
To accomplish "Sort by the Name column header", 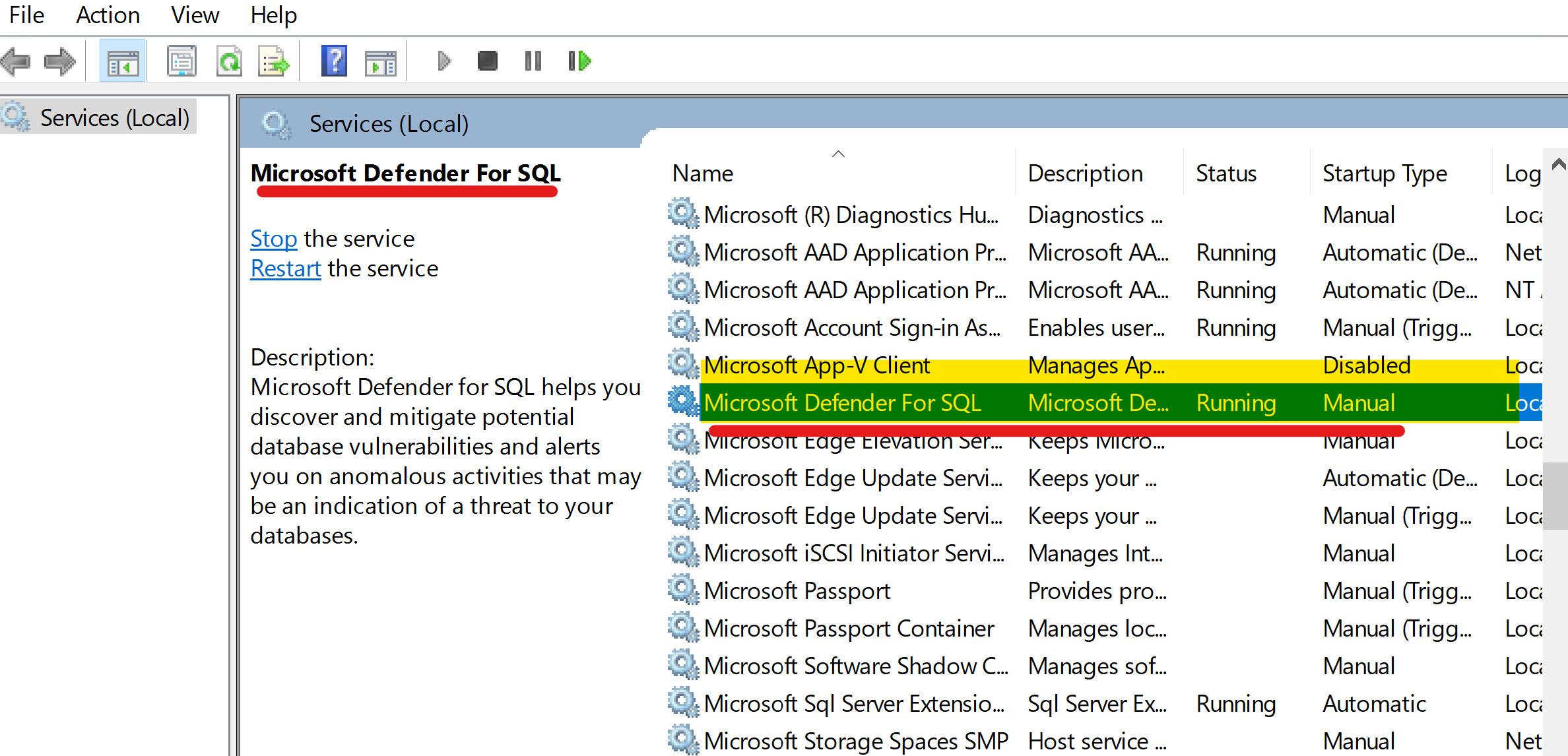I will pyautogui.click(x=838, y=173).
